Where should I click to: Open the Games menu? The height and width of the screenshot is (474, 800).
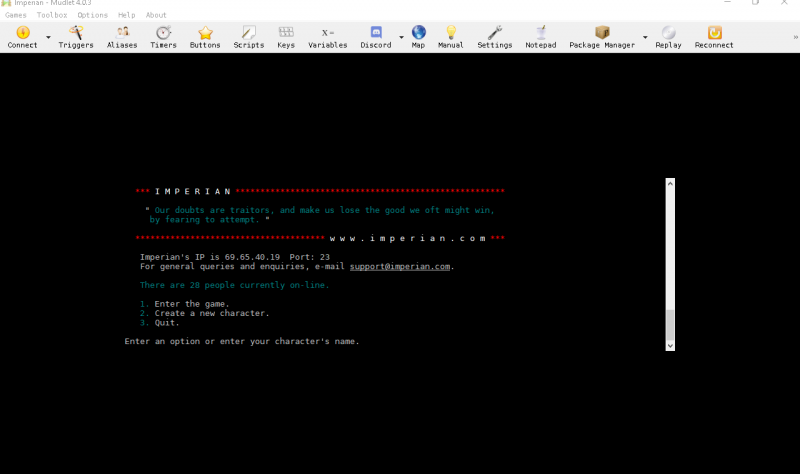(x=16, y=15)
